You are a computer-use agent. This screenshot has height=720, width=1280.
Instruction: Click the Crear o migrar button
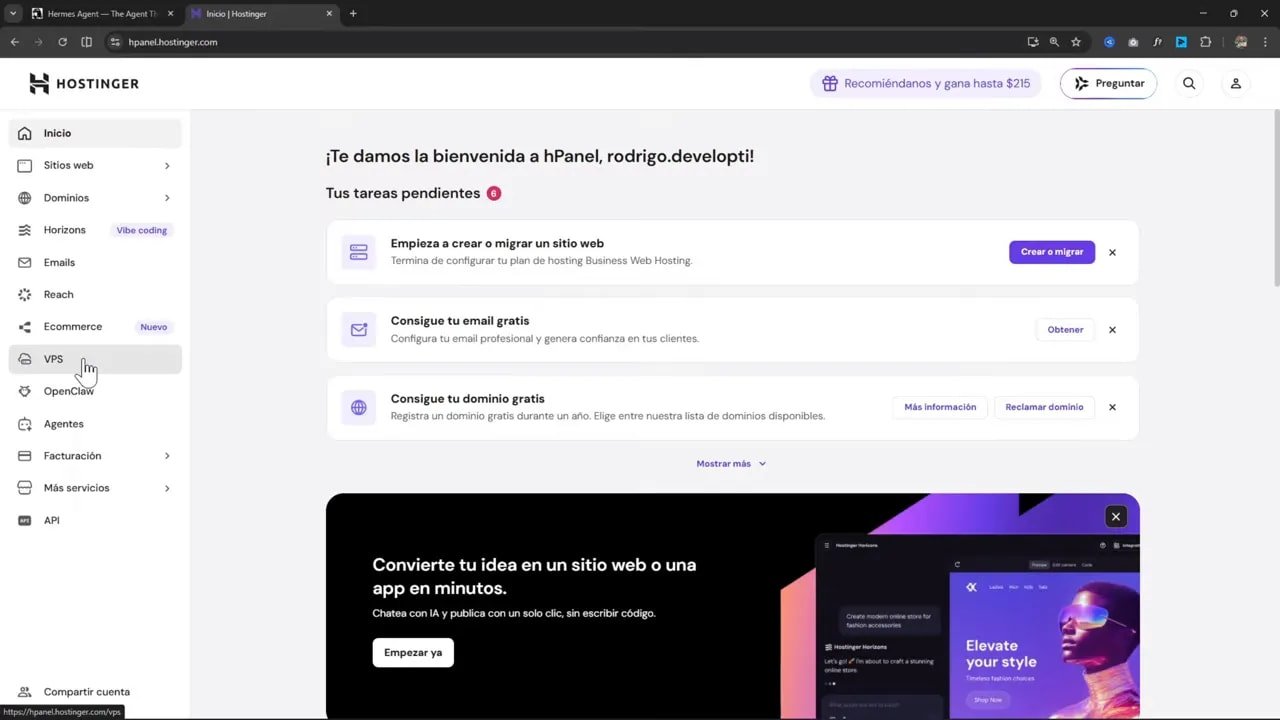pos(1052,252)
